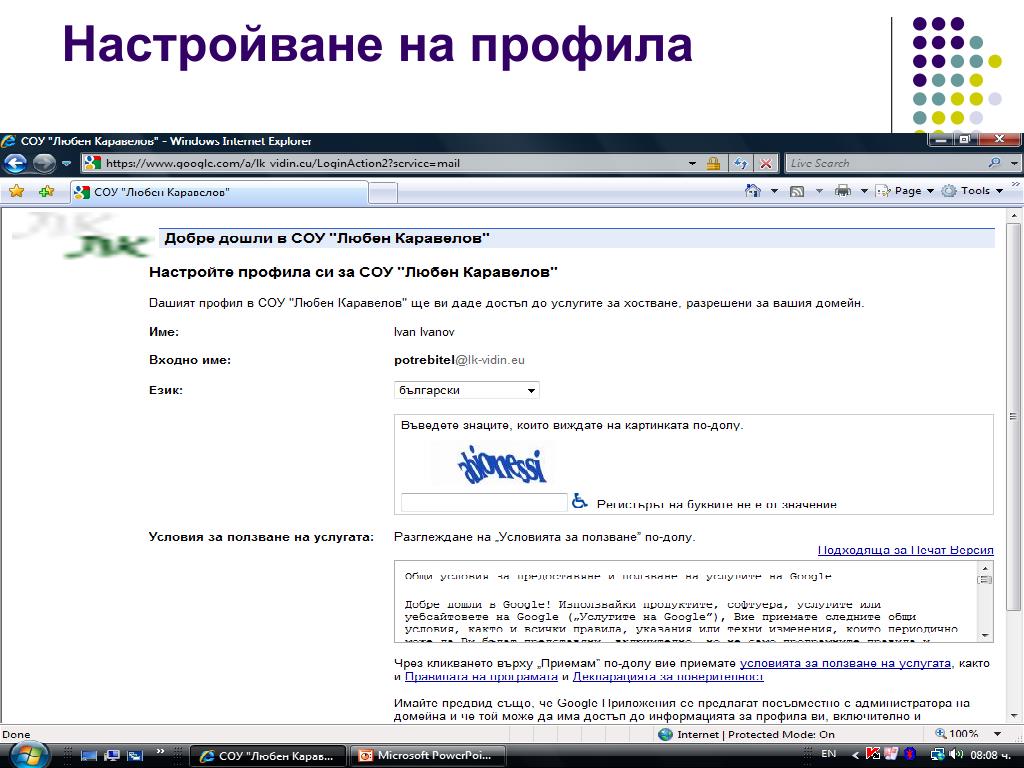Open the address bar history dropdown arrow
Viewport: 1024px width, 768px height.
pos(692,163)
